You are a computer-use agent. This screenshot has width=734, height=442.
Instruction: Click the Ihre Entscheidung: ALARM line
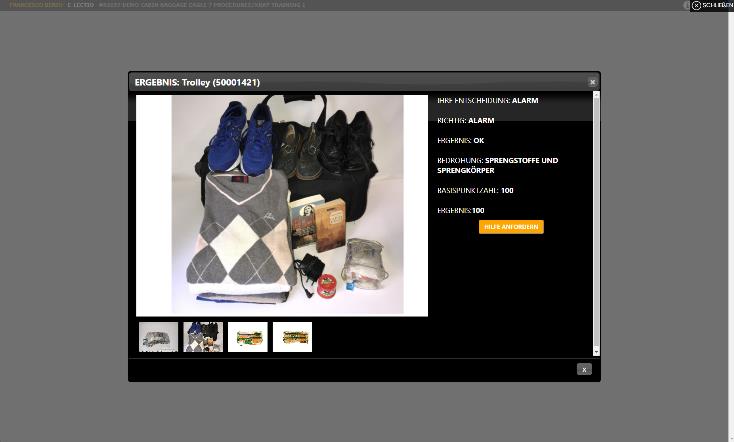pyautogui.click(x=487, y=101)
